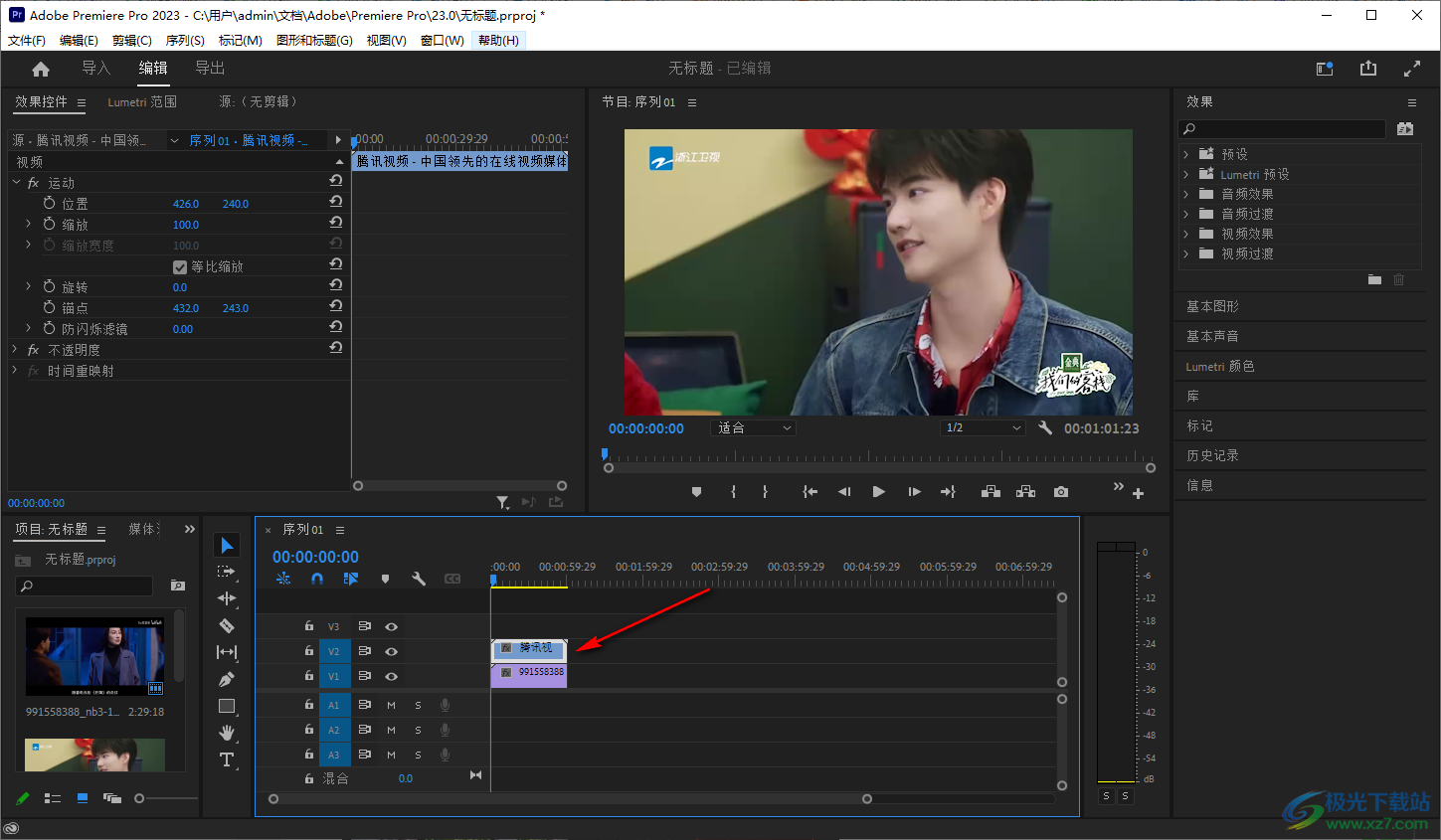
Task: Click the full-screen expand icon in header
Action: click(1412, 69)
